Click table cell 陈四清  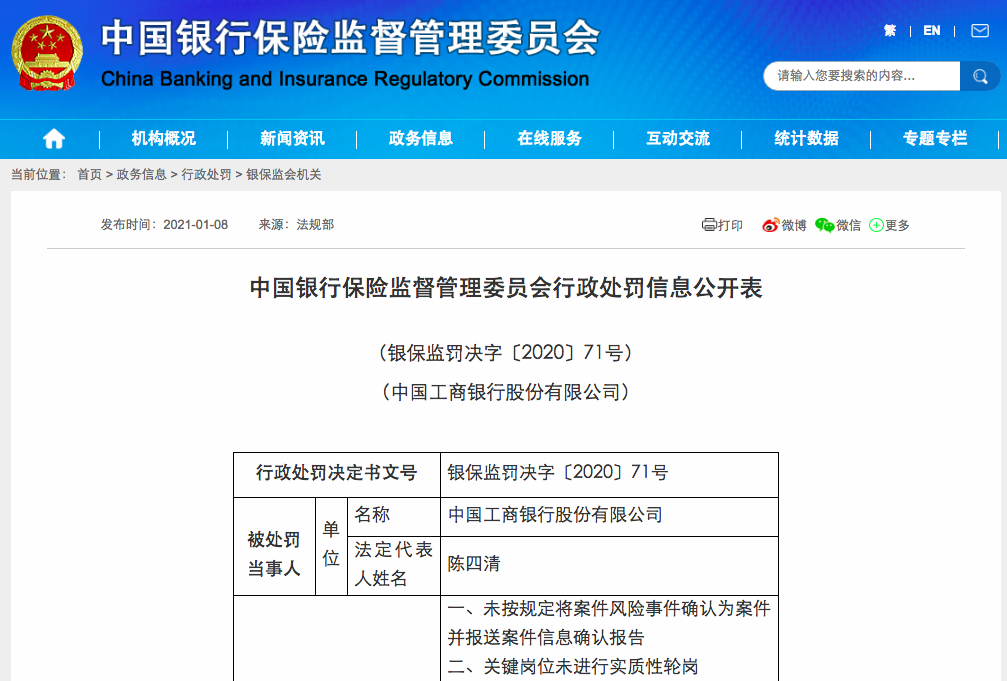click(x=609, y=565)
